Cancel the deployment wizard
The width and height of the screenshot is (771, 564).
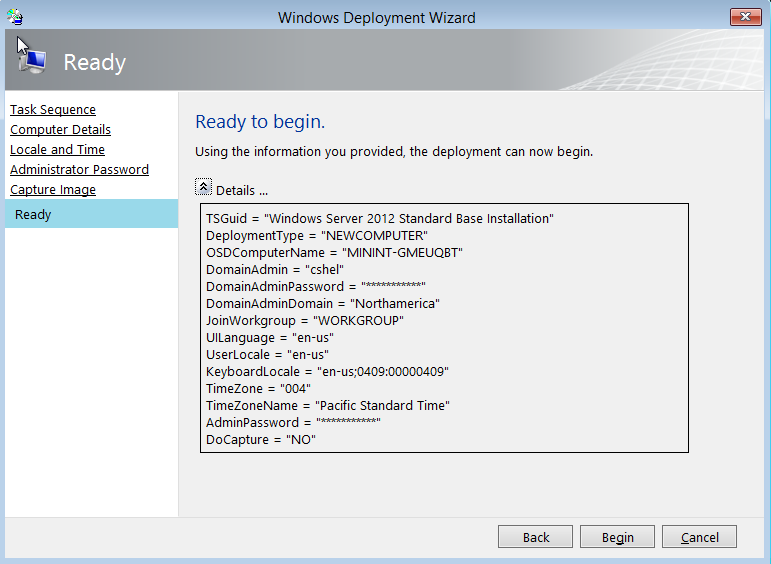[699, 537]
